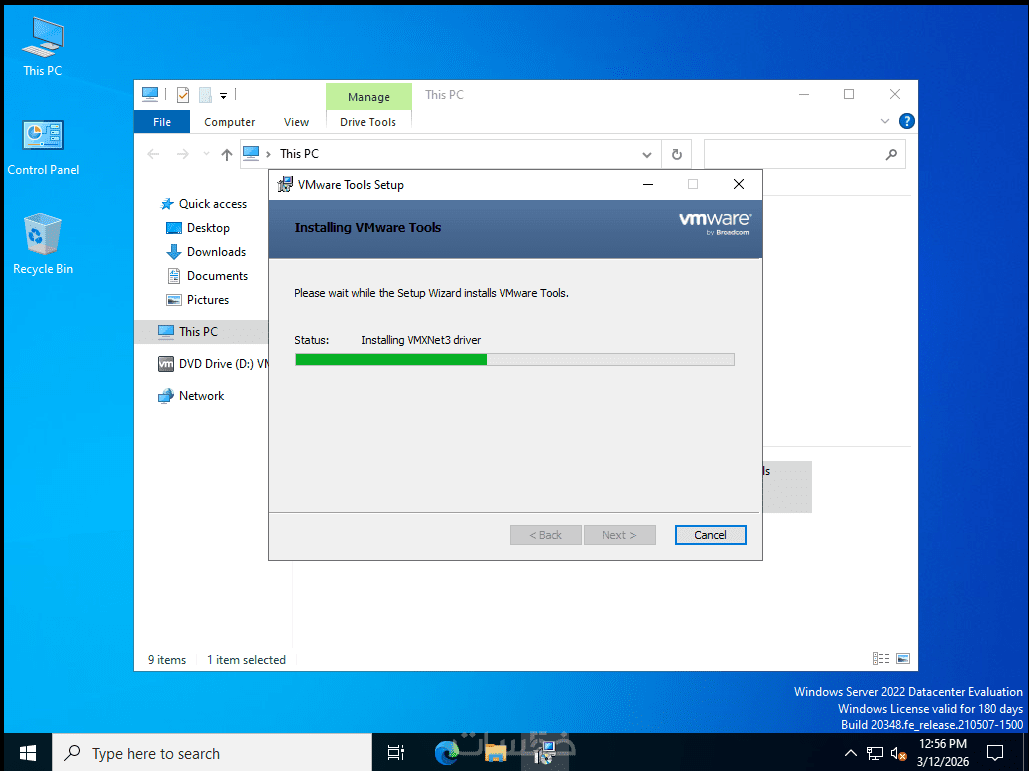This screenshot has height=771, width=1029.
Task: Select Desktop in navigation pane
Action: pos(198,228)
